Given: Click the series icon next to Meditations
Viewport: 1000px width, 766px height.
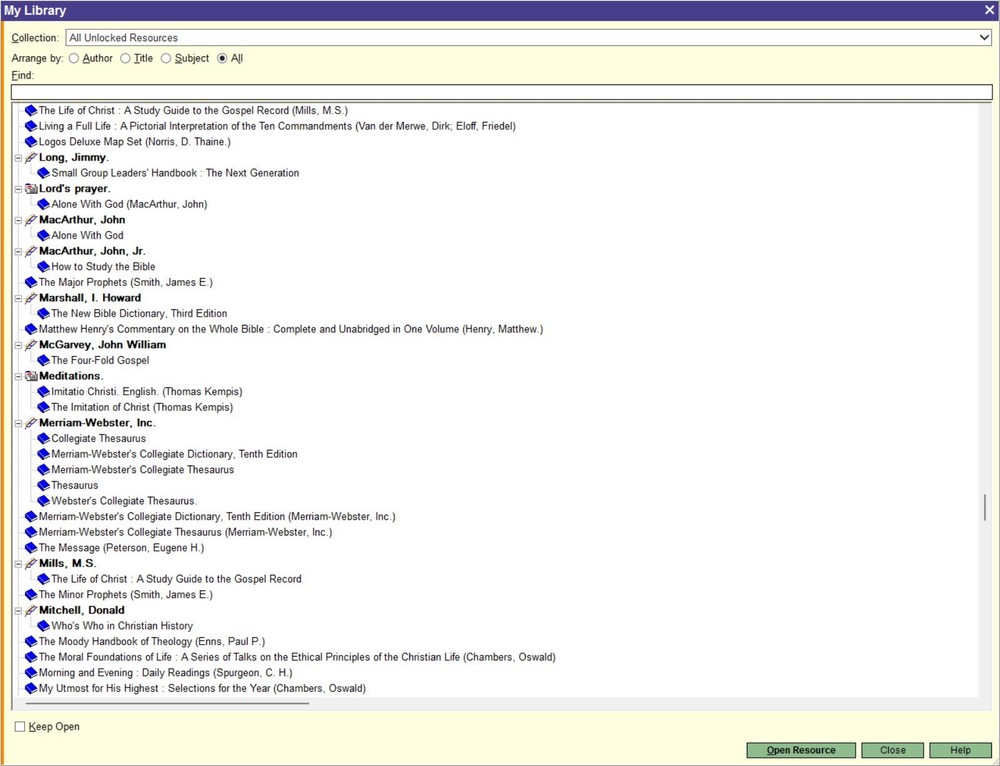Looking at the screenshot, I should [30, 375].
